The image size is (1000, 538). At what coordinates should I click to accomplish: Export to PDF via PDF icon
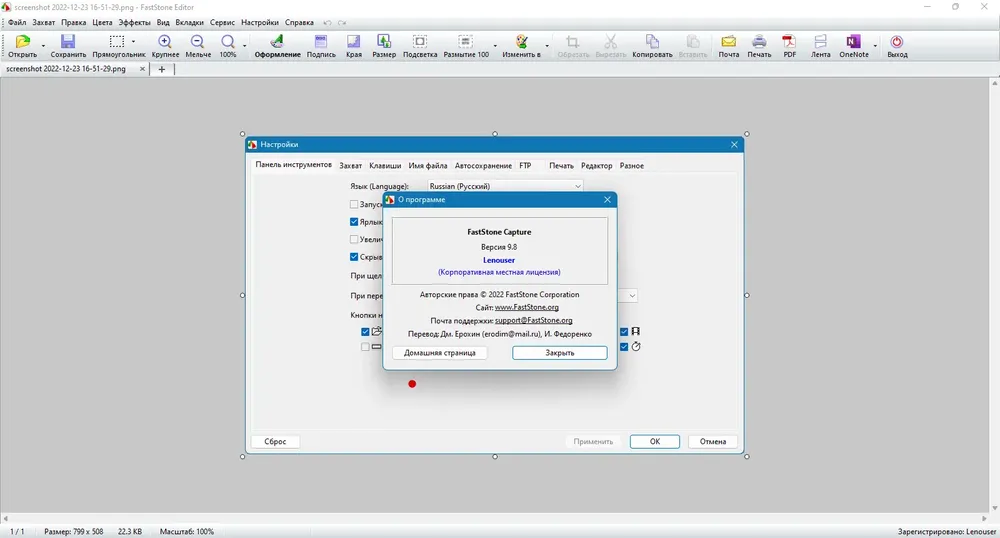pyautogui.click(x=790, y=42)
